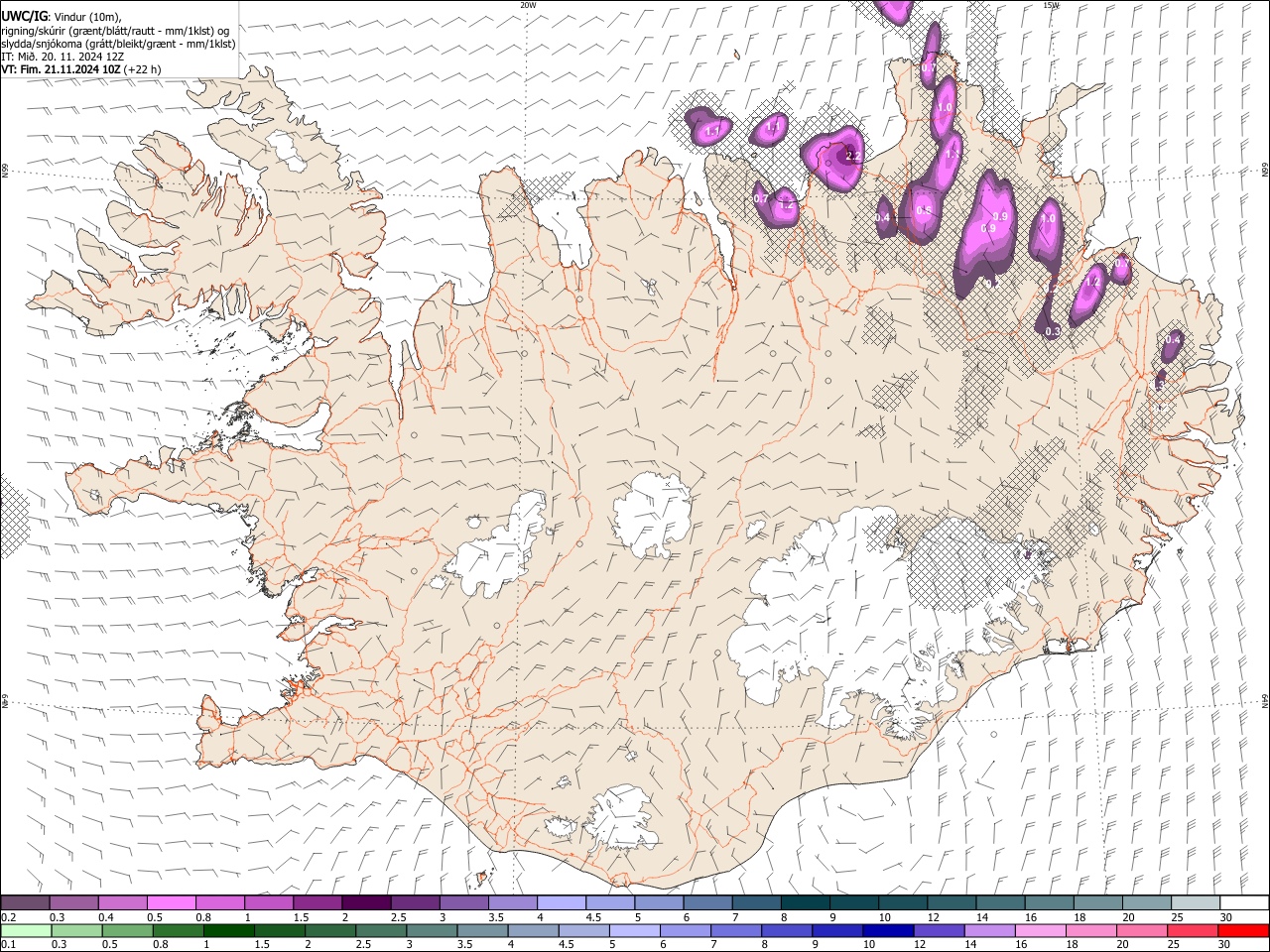Pick the dark green 1–1.5 rain scale swatch
This screenshot has height=952, width=1270.
pyautogui.click(x=229, y=930)
